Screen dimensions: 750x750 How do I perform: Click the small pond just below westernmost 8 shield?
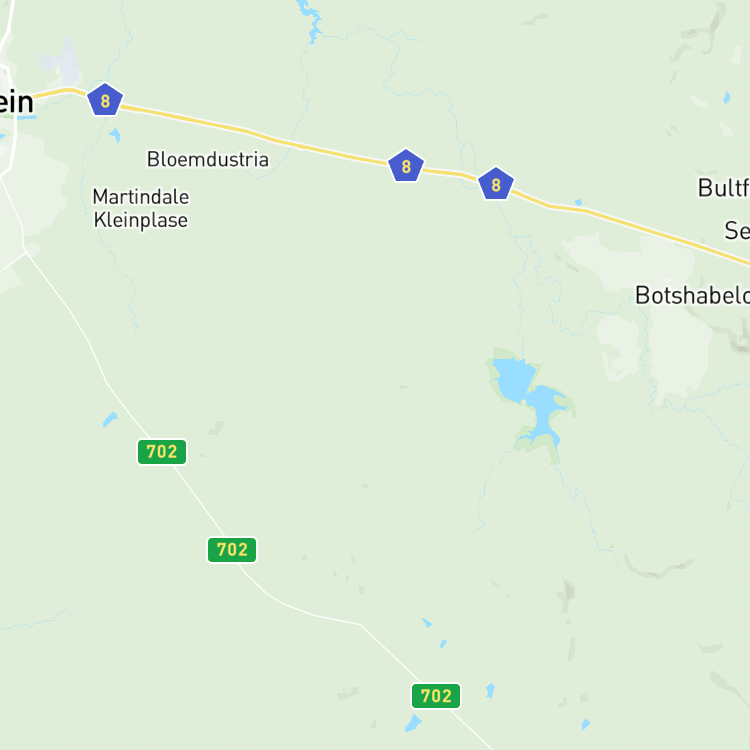coord(115,135)
